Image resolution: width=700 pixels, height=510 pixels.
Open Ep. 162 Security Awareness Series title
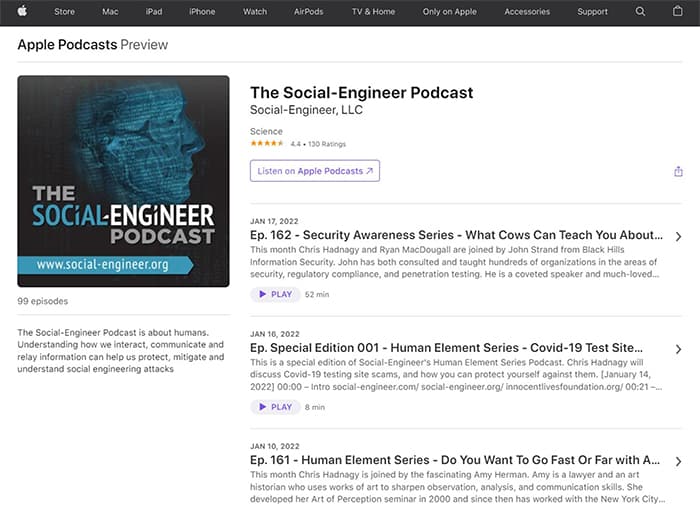click(456, 235)
